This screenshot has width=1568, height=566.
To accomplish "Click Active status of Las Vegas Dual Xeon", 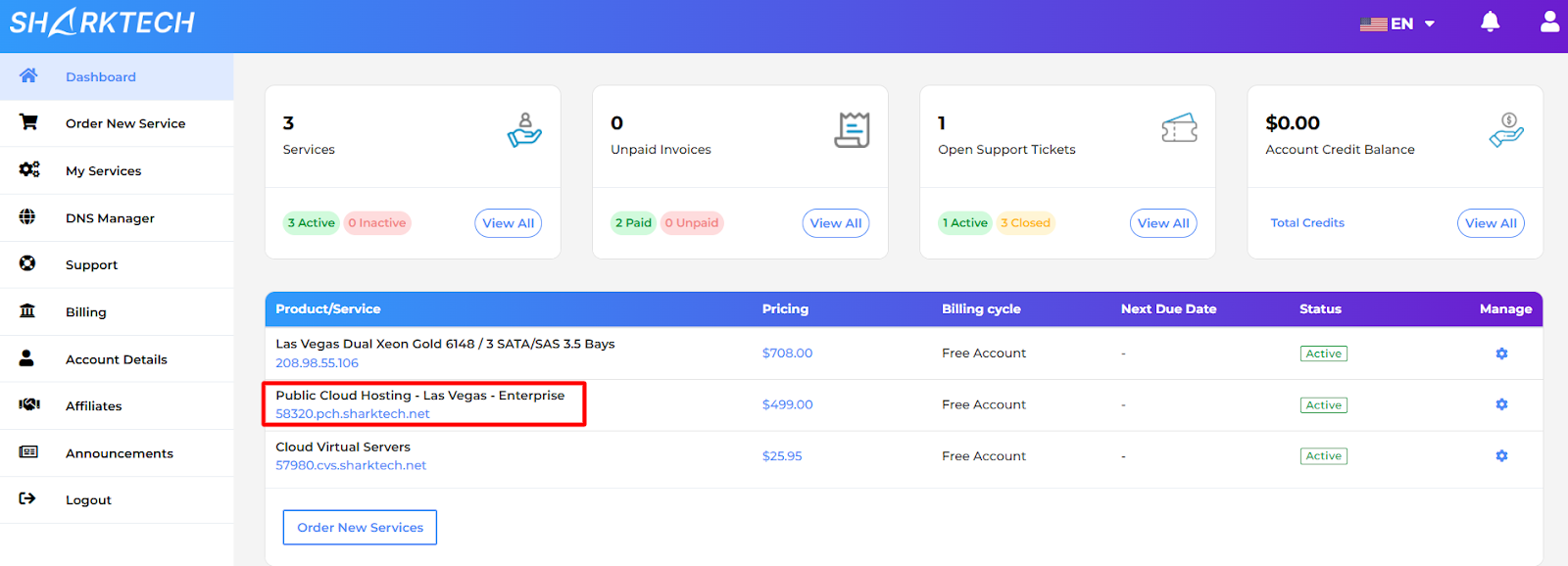I will click(x=1324, y=354).
